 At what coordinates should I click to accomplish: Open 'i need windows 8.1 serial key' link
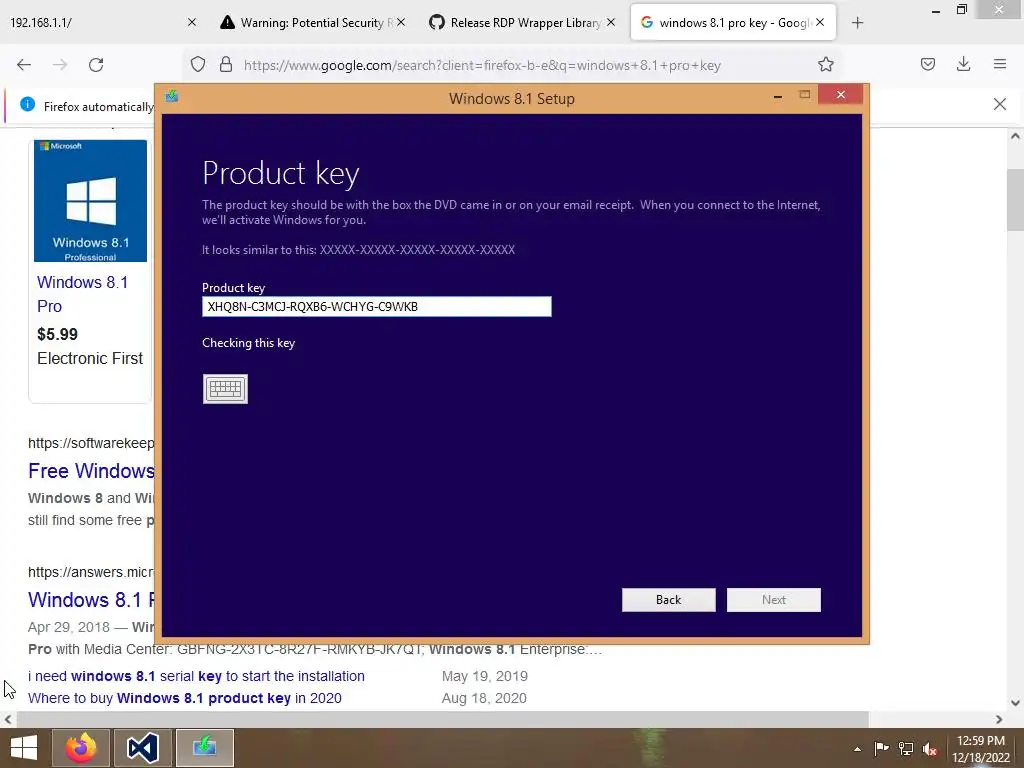click(196, 676)
